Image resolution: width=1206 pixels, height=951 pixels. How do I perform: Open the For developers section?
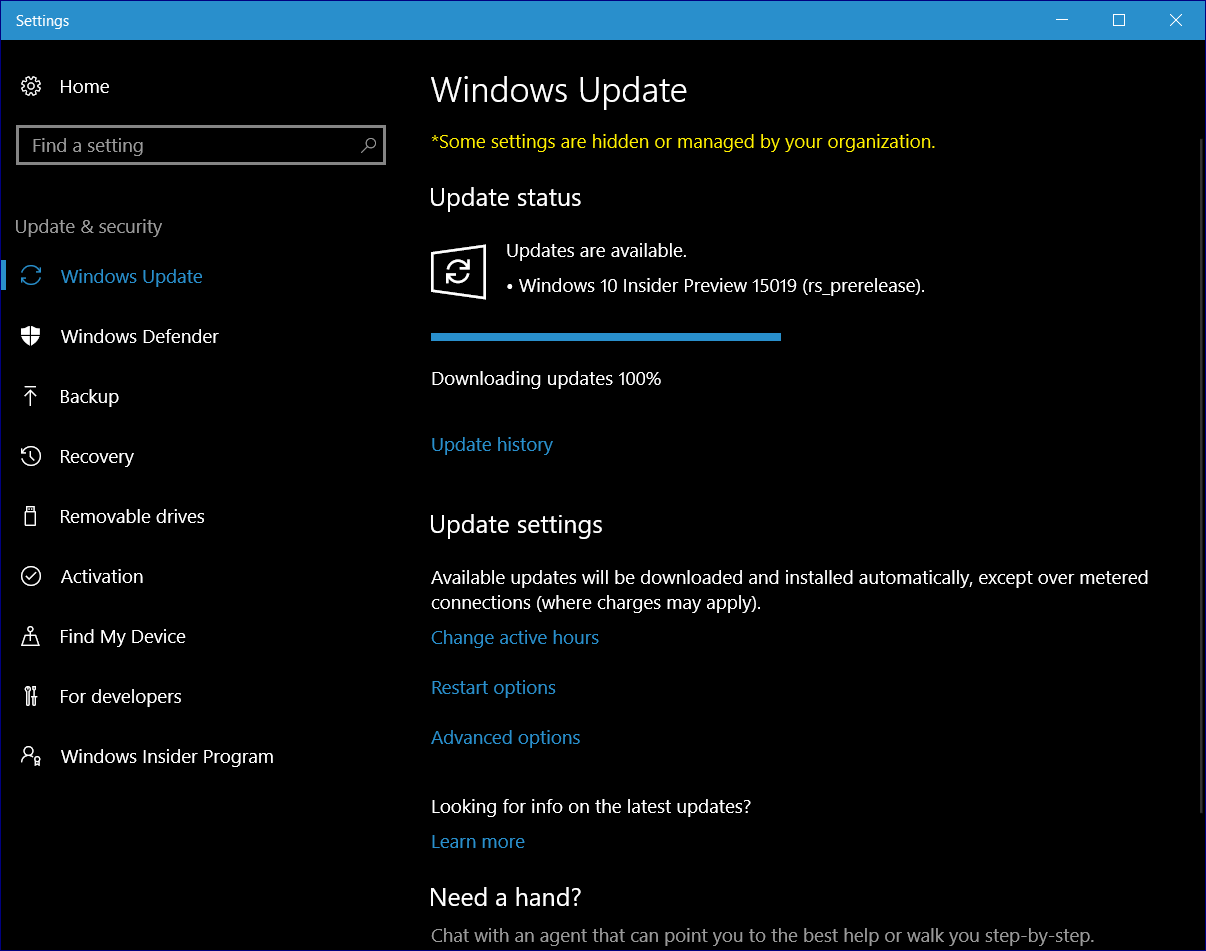click(120, 697)
